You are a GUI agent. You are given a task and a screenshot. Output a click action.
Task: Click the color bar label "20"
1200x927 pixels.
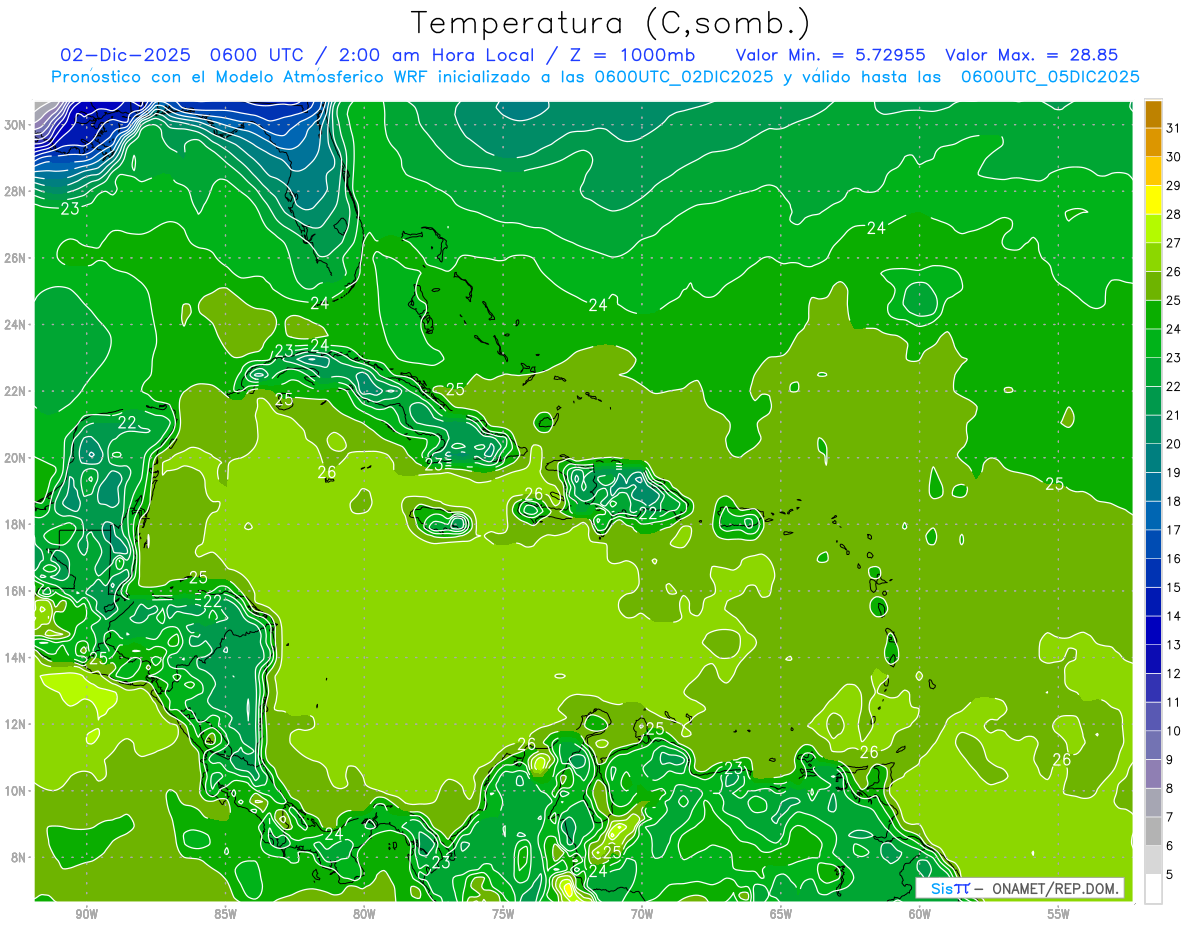coord(1174,444)
